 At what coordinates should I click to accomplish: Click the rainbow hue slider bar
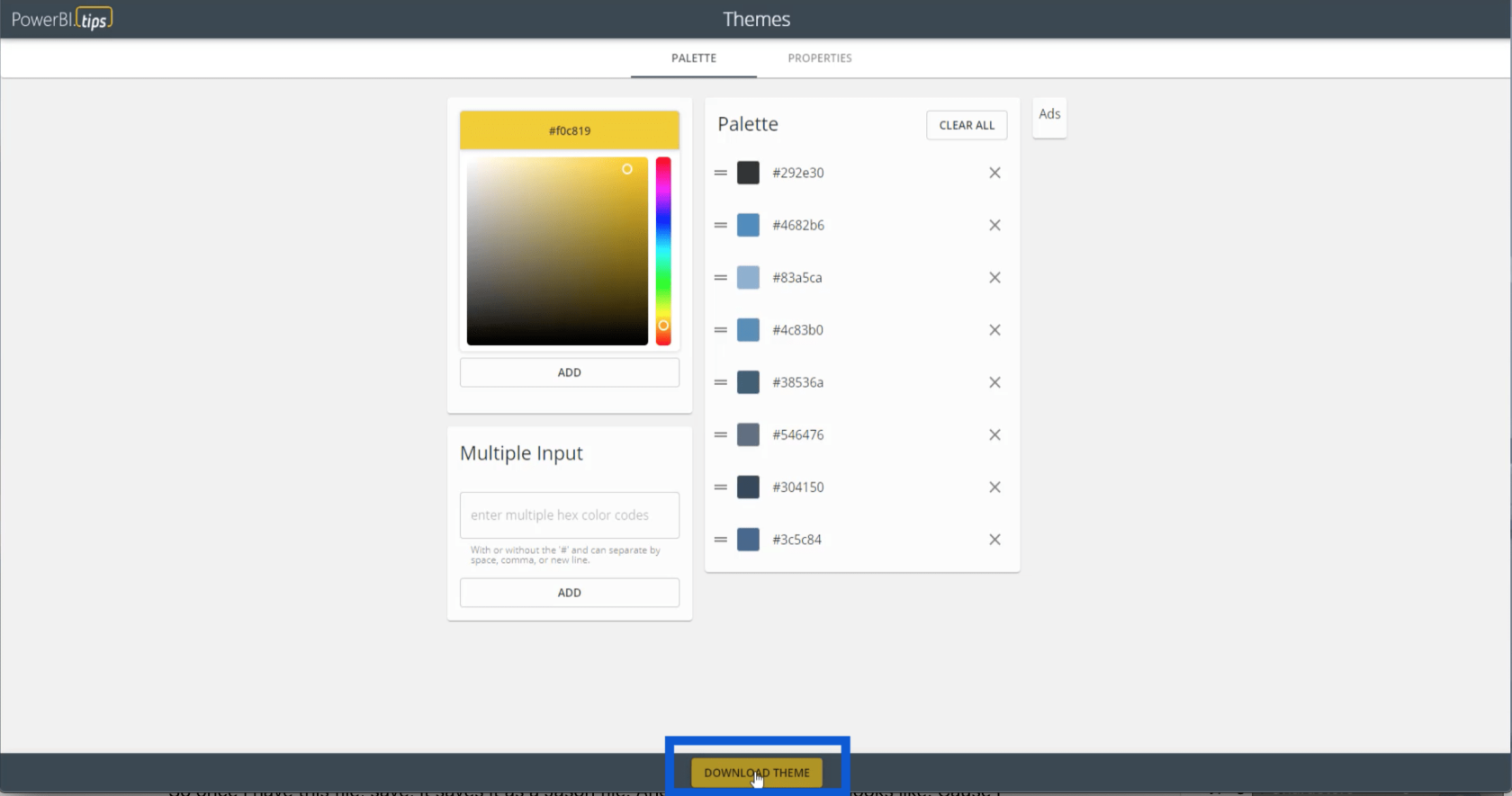(x=663, y=251)
